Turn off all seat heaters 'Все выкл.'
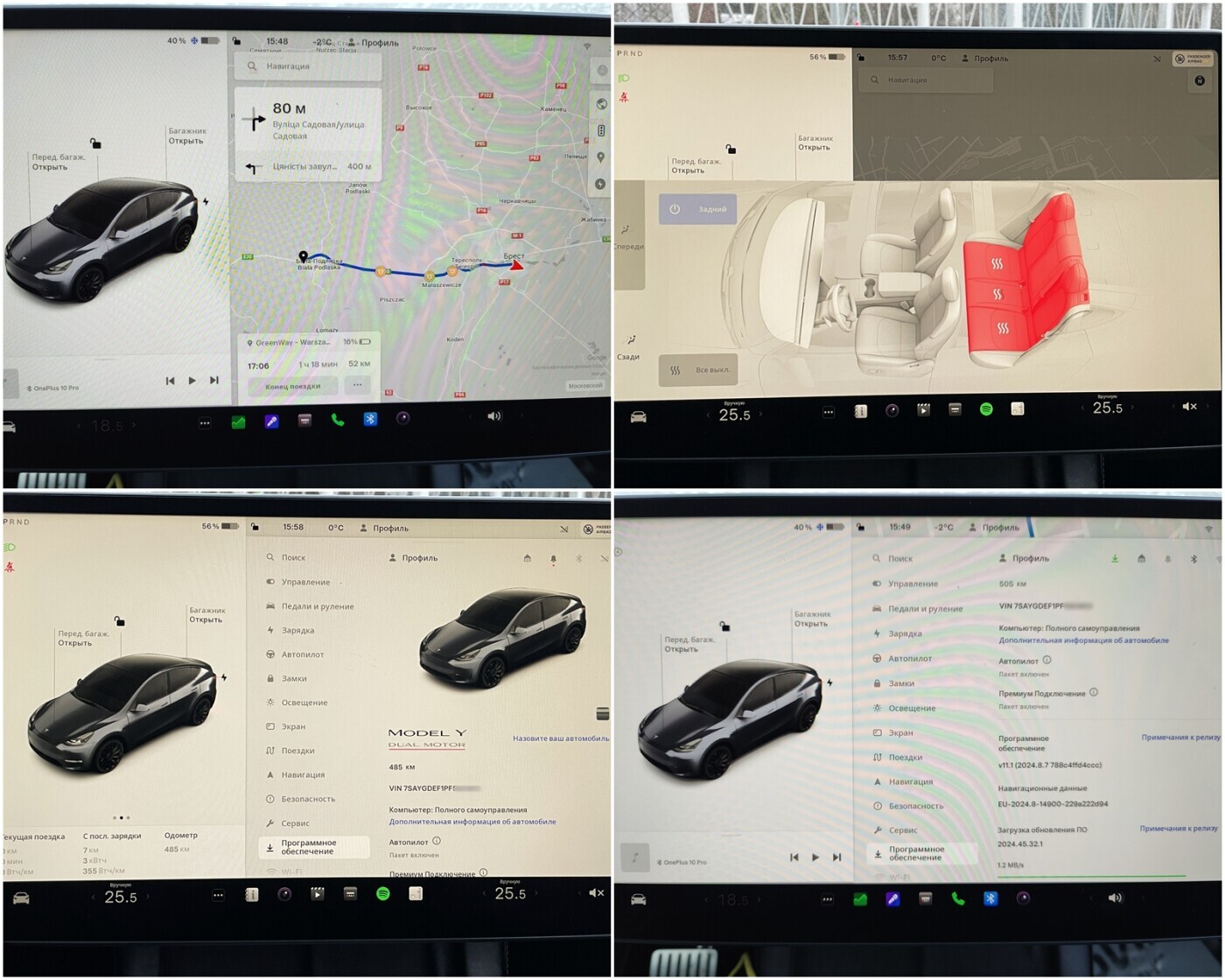Viewport: 1225px width, 980px height. pos(698,370)
